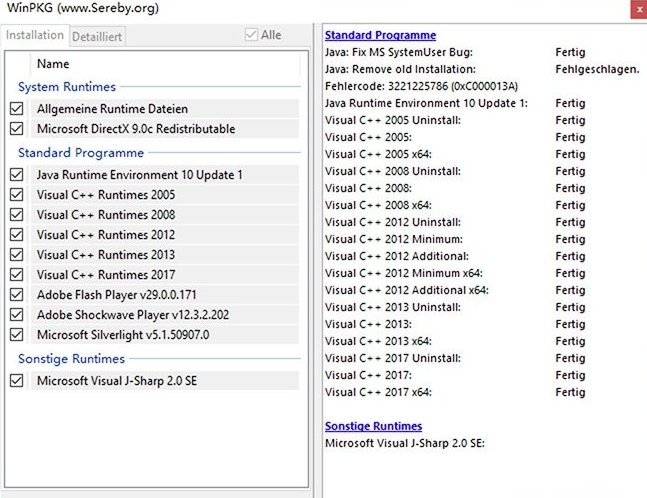Image resolution: width=647 pixels, height=498 pixels.
Task: Click 'Visual C++ 2005 Uninstall:' log line
Action: (393, 120)
